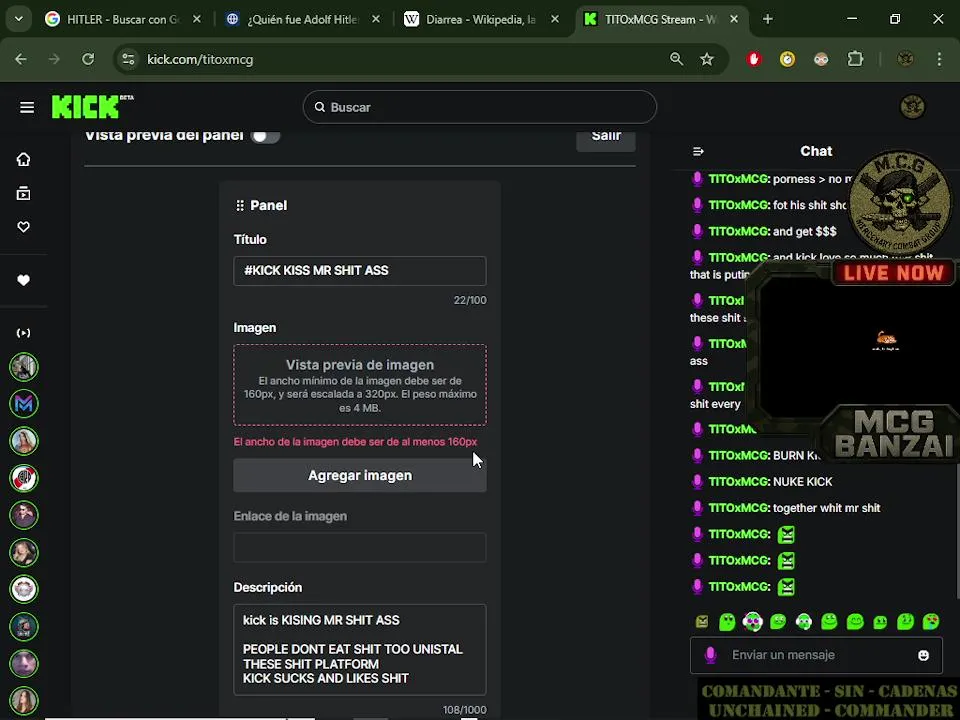Switch to the Diarrea - Wikipedia tab
The image size is (960, 720).
(481, 20)
